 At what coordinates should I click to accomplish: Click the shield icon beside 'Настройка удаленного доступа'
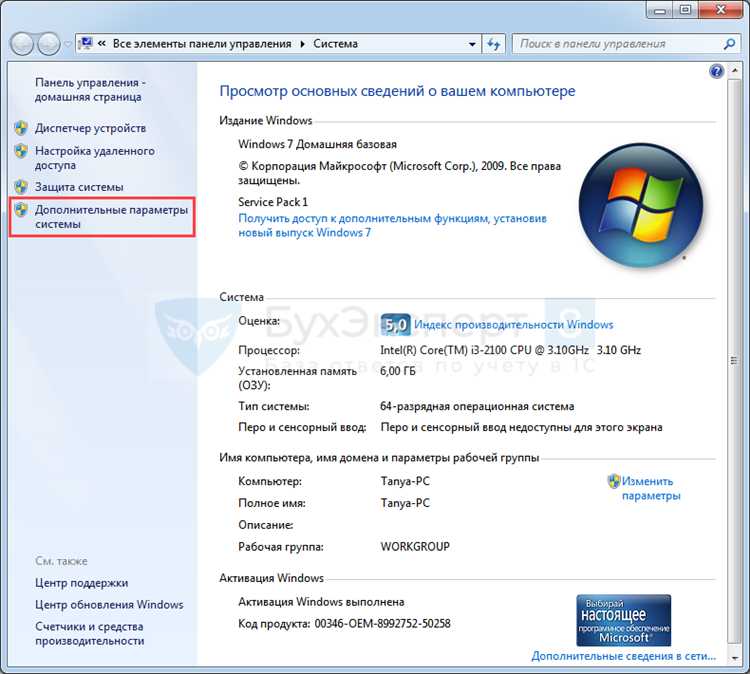21,151
